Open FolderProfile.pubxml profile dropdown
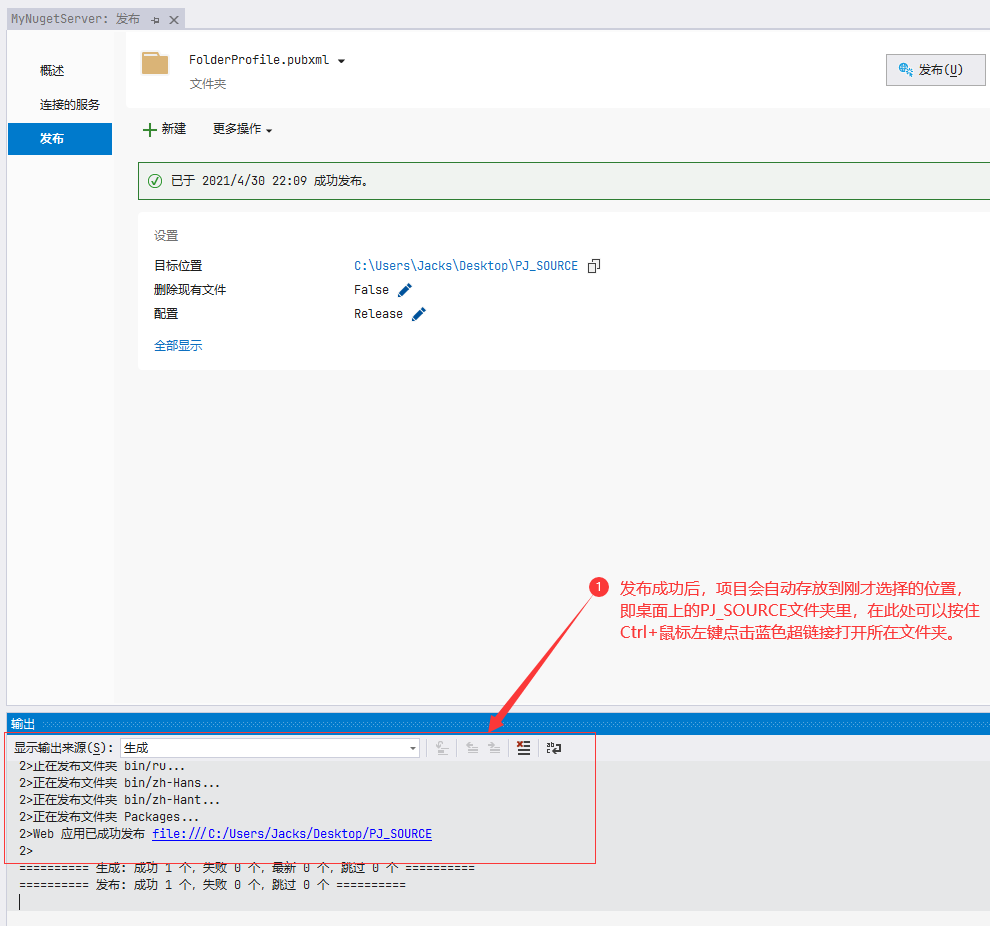The image size is (990, 926). pos(341,61)
